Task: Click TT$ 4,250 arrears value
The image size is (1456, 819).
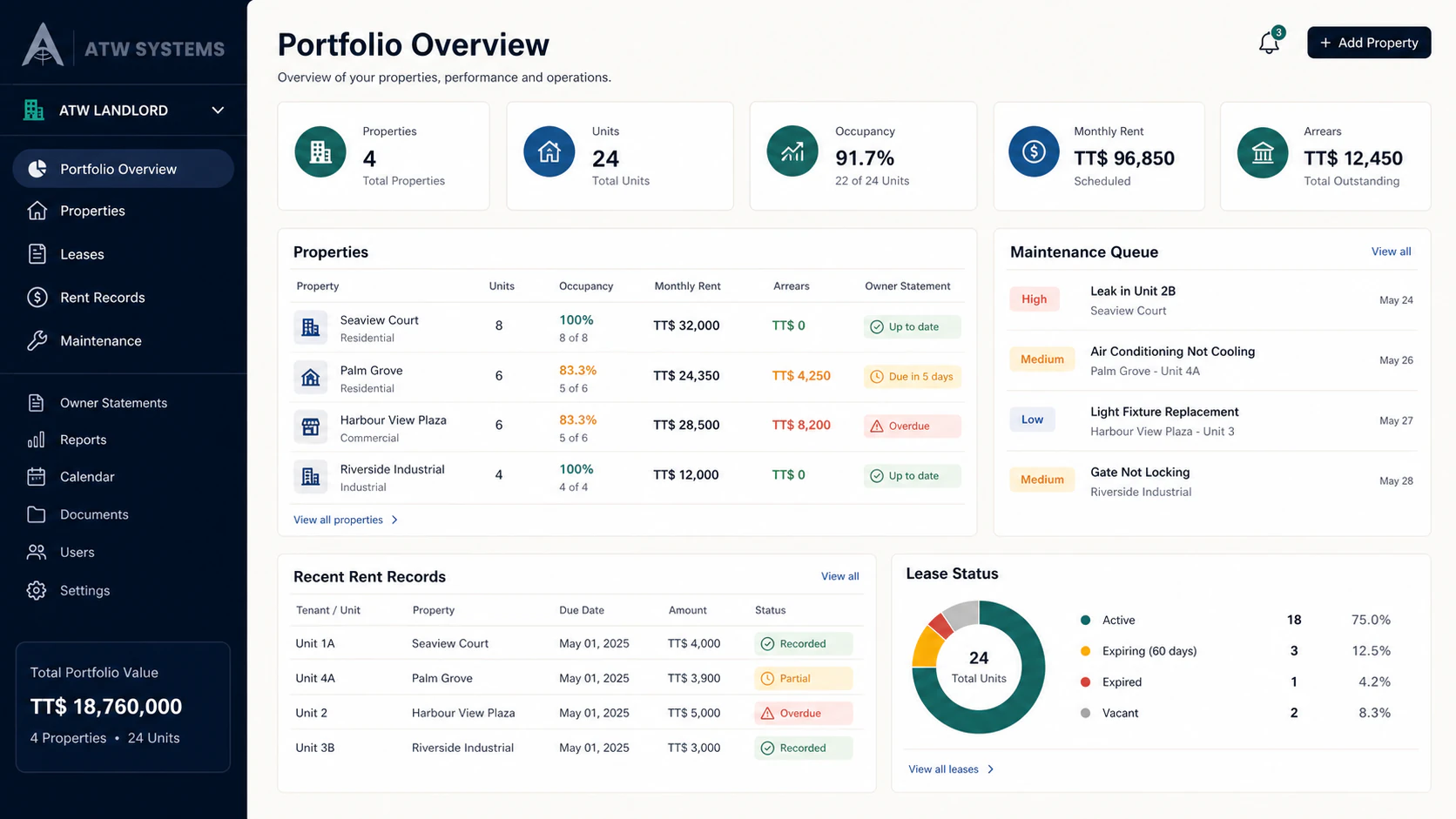Action: point(801,376)
